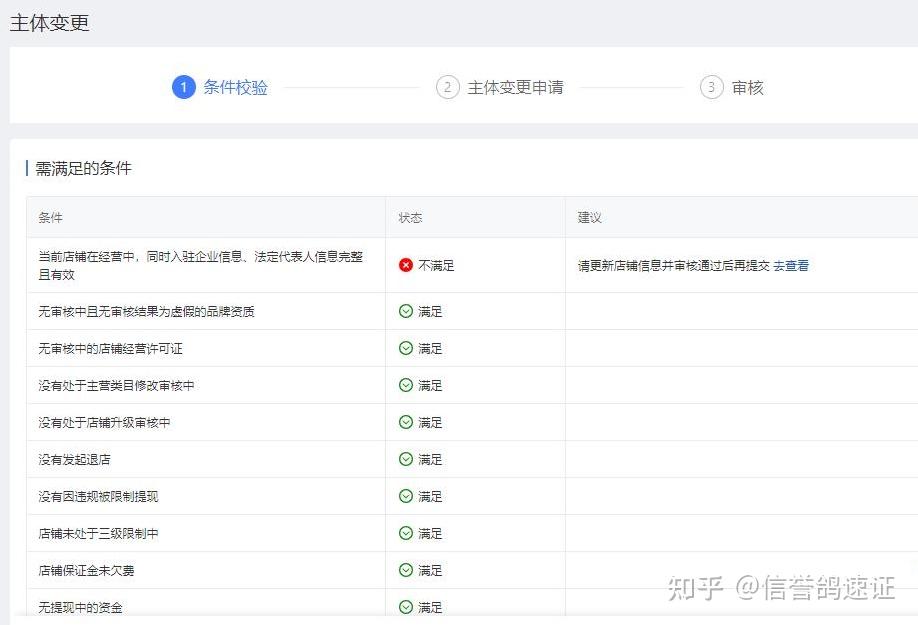918x625 pixels.
Task: Click the step 1 circle for 条件校验
Action: (184, 87)
